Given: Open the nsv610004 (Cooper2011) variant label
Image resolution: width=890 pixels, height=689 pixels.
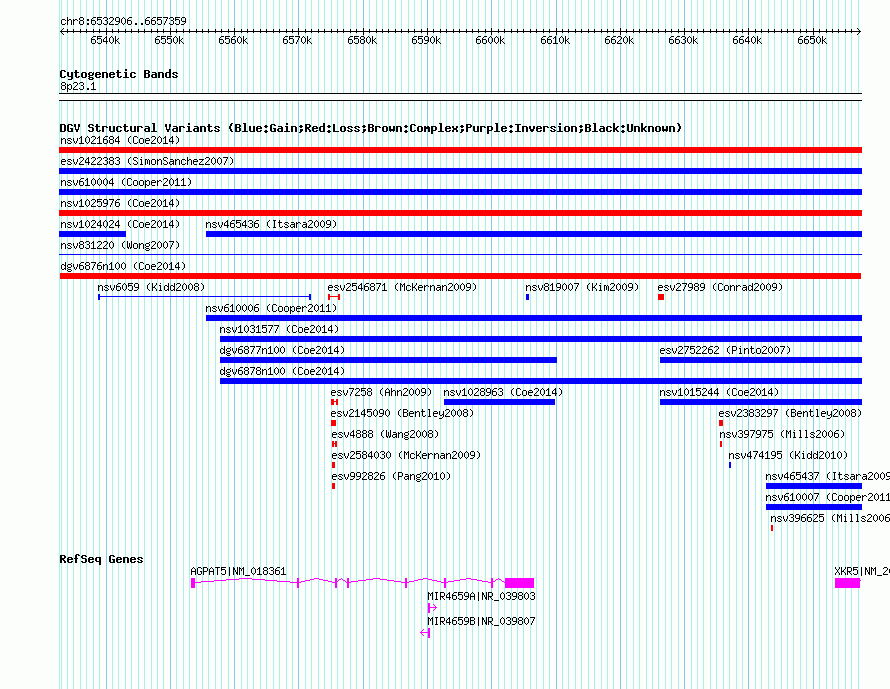Looking at the screenshot, I should (126, 182).
